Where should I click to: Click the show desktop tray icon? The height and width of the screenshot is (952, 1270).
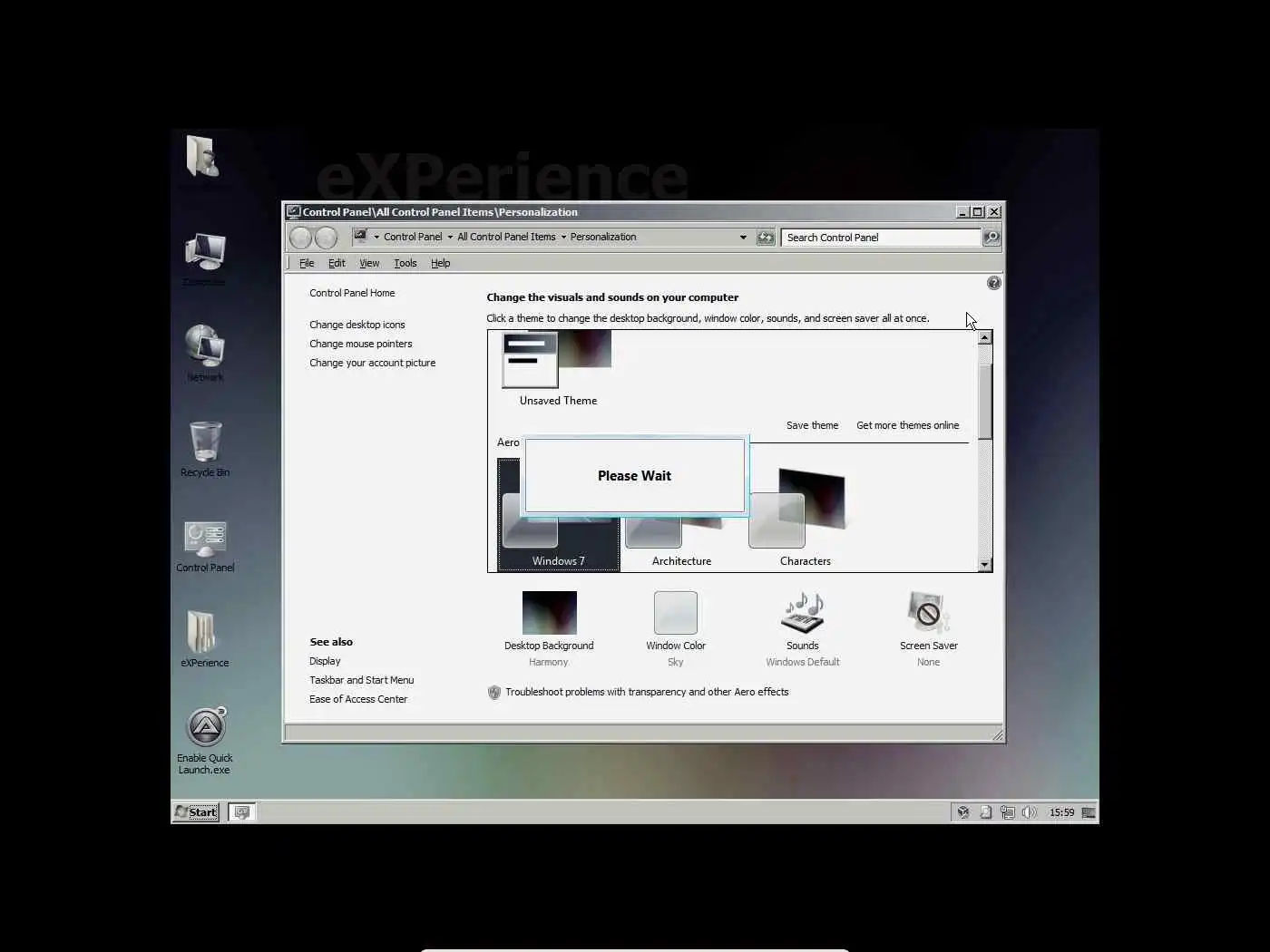click(x=1089, y=812)
